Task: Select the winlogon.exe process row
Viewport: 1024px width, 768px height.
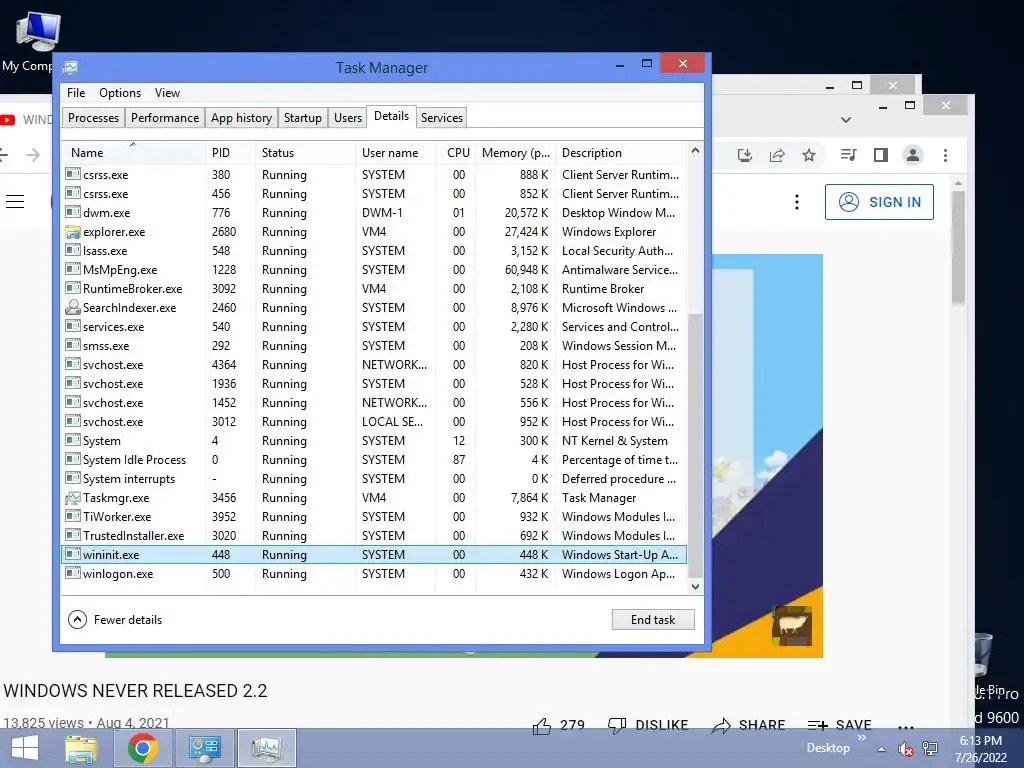Action: [x=374, y=573]
